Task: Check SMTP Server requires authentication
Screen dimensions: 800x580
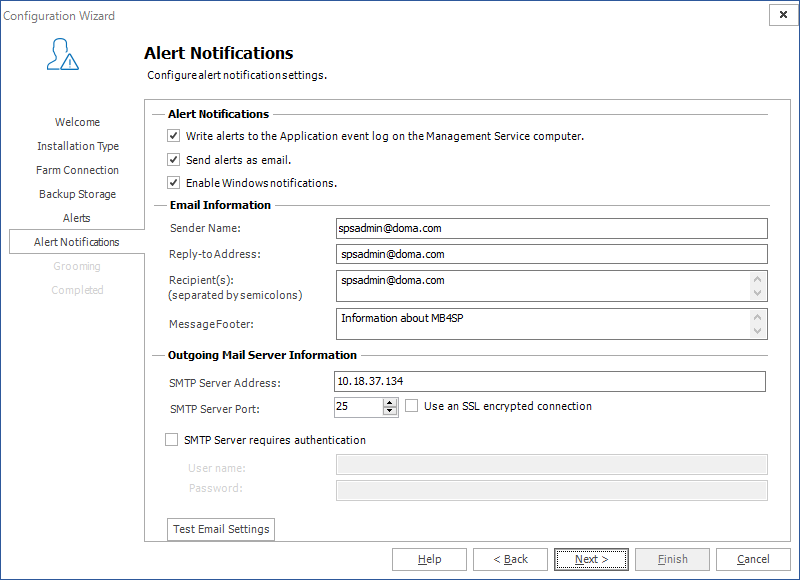Action: [171, 440]
